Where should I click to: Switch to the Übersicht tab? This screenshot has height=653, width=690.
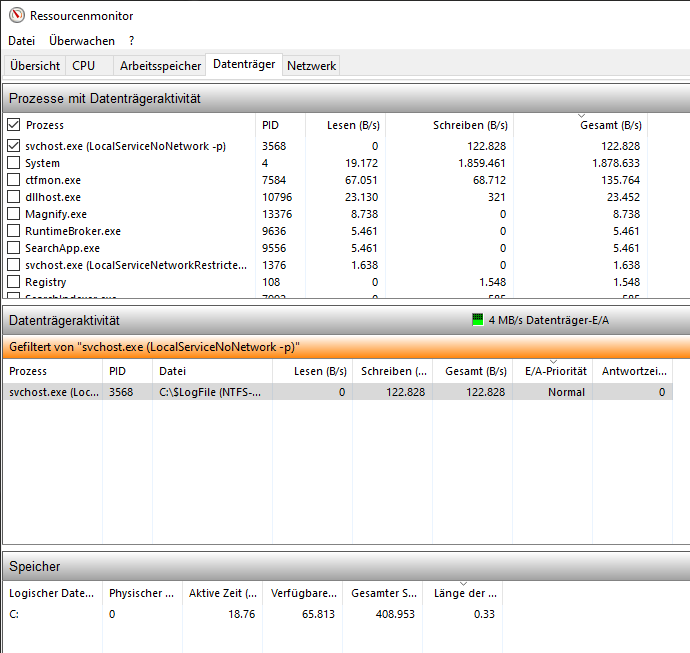(x=35, y=66)
